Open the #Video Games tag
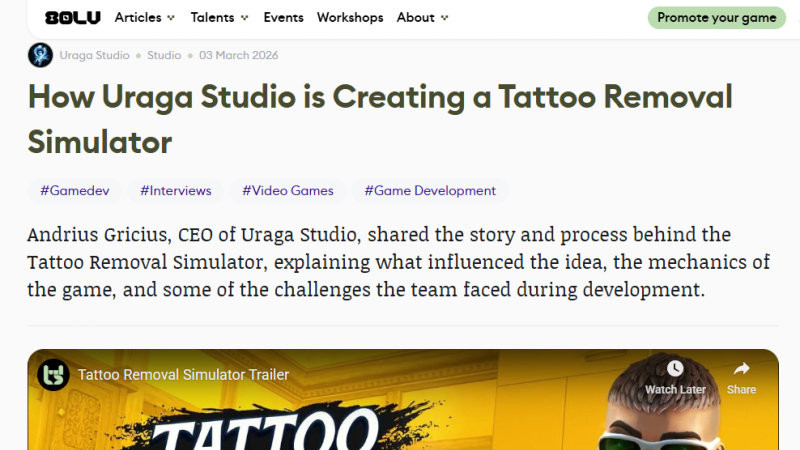The width and height of the screenshot is (800, 450). [x=288, y=191]
